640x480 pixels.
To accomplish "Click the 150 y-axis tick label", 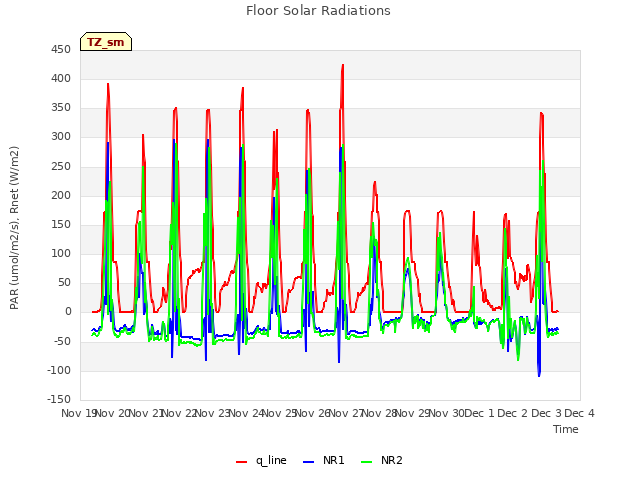I will pos(61,224).
